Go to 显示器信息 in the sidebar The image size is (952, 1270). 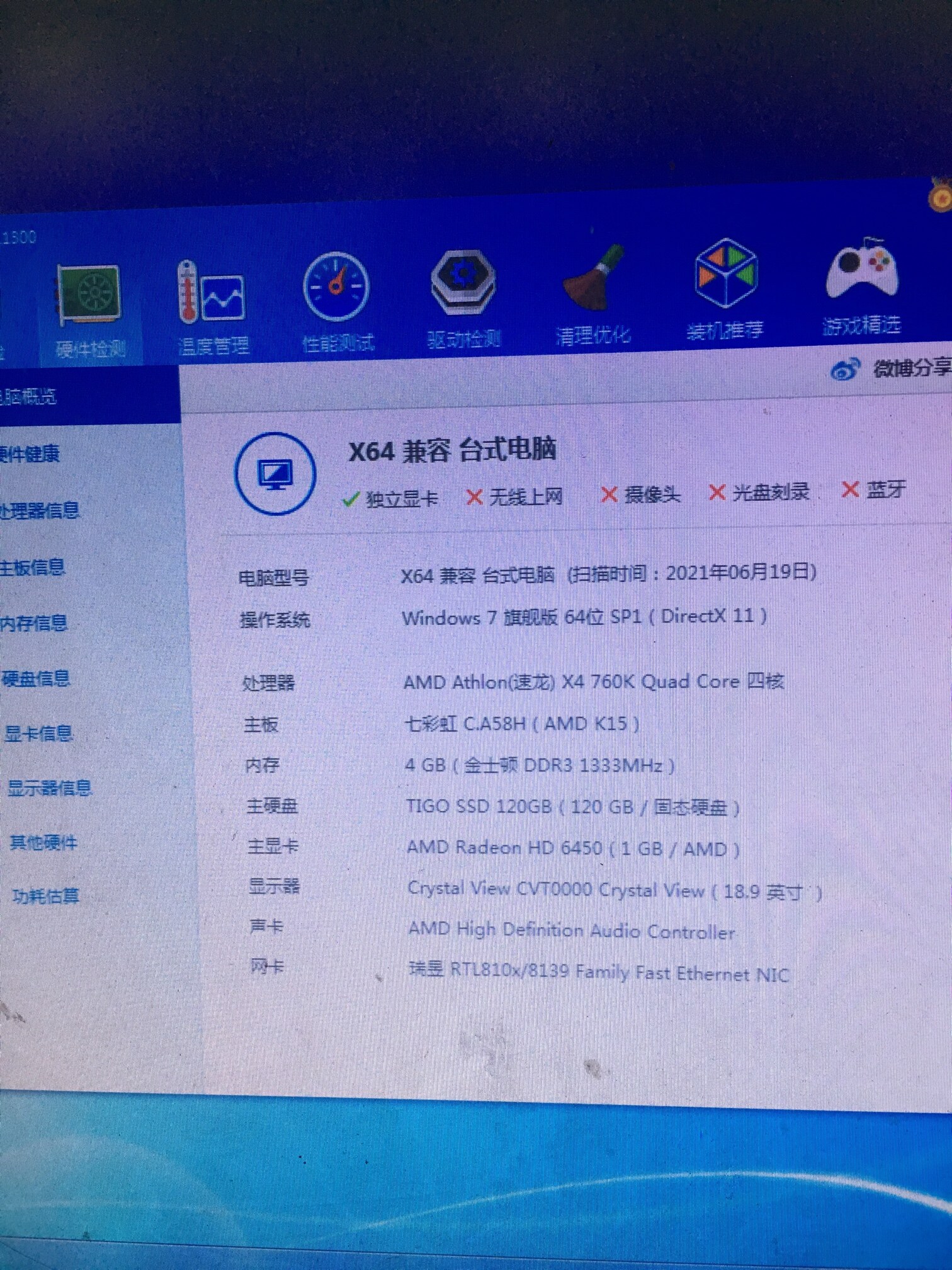pyautogui.click(x=49, y=788)
